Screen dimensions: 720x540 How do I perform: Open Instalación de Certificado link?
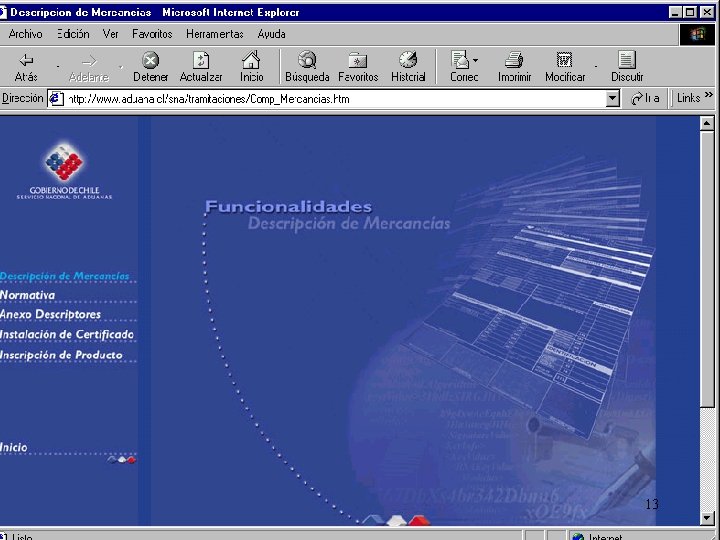coord(67,335)
